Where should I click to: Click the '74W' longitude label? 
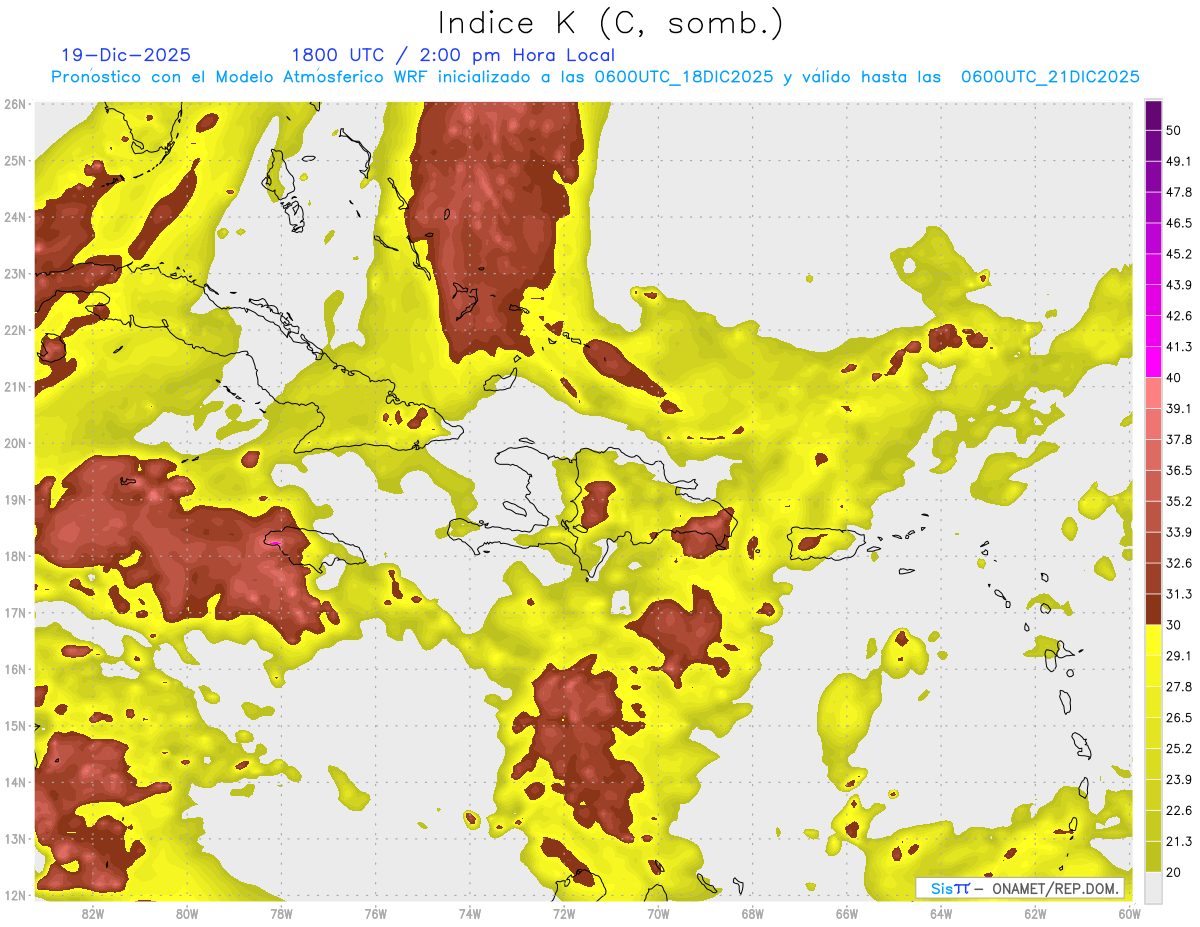coord(470,914)
